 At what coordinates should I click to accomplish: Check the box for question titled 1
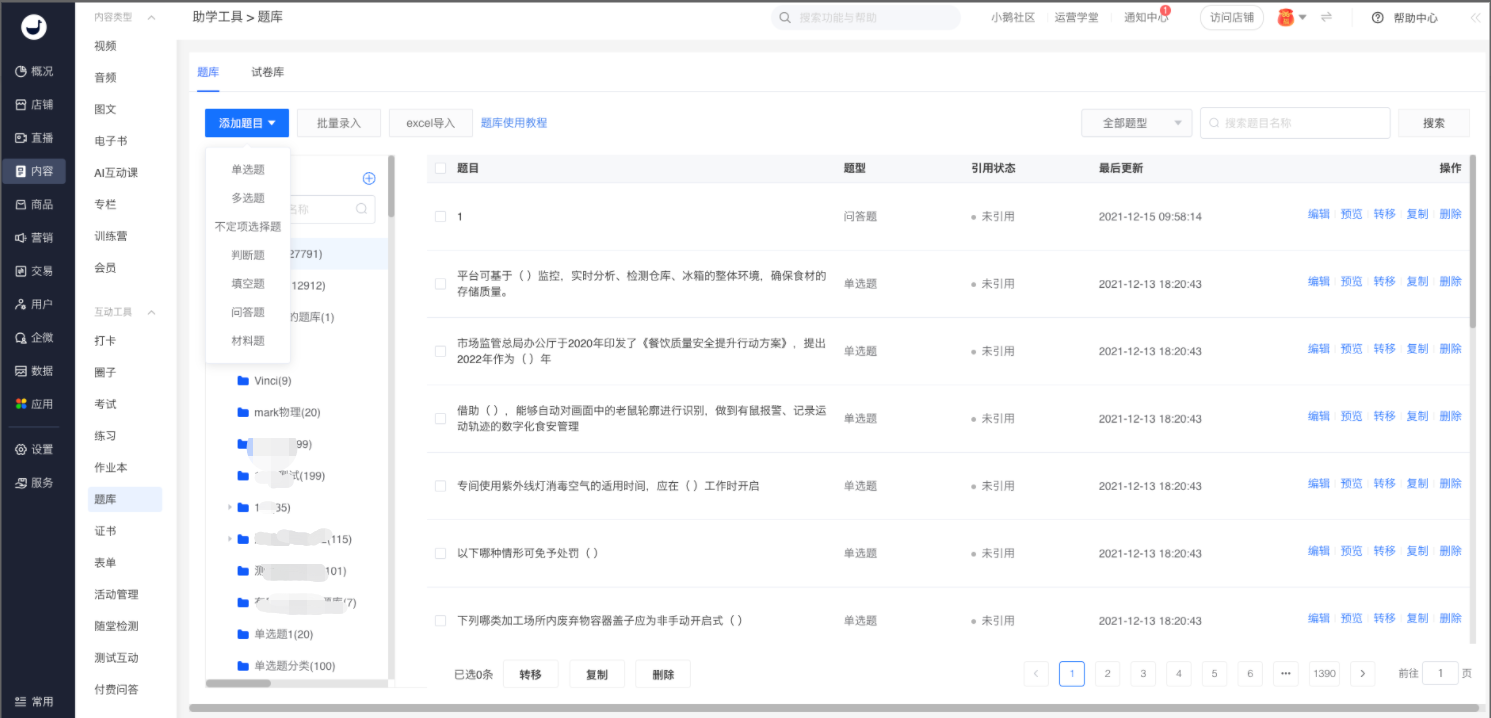[x=441, y=217]
